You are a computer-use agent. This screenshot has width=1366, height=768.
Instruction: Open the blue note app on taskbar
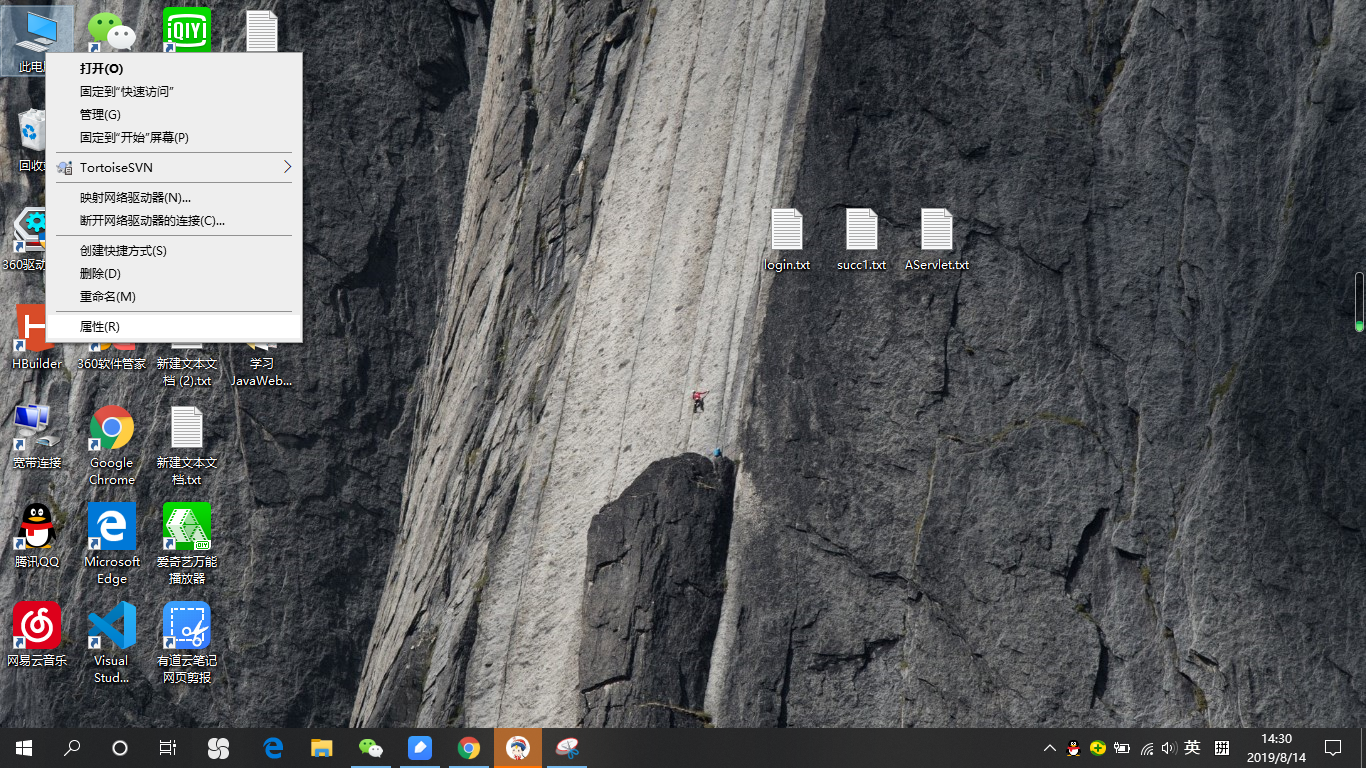pyautogui.click(x=420, y=748)
